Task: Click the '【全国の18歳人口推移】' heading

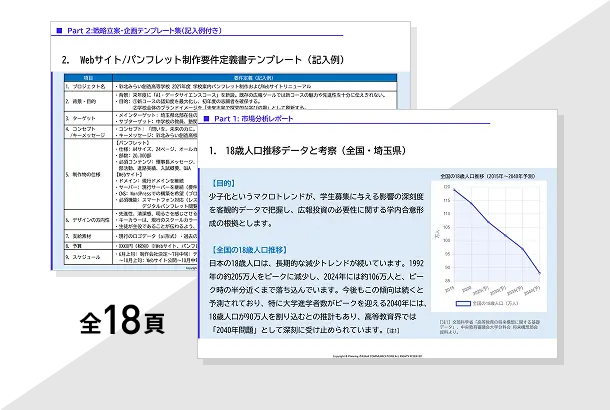Action: (x=249, y=250)
